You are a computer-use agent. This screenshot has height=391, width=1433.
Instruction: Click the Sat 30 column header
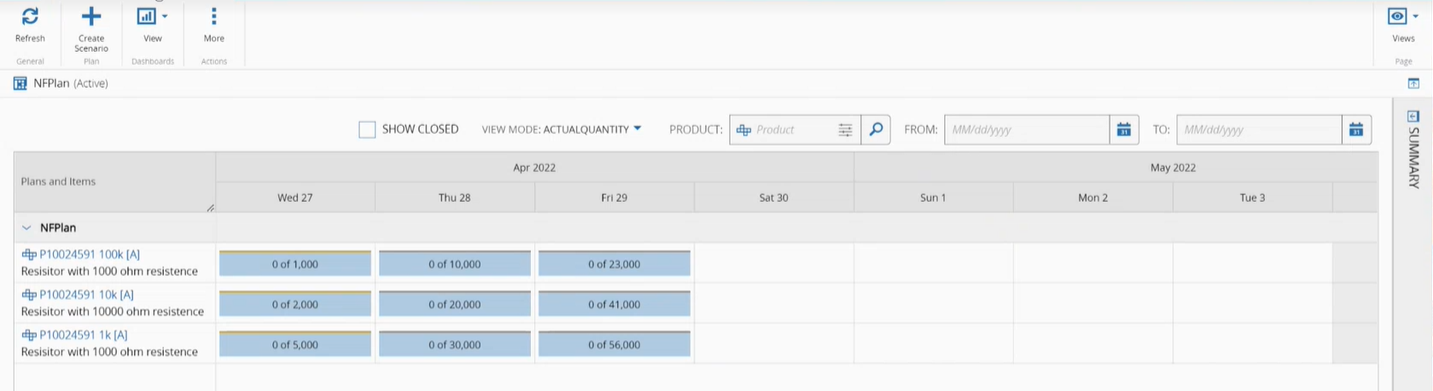[x=774, y=198]
